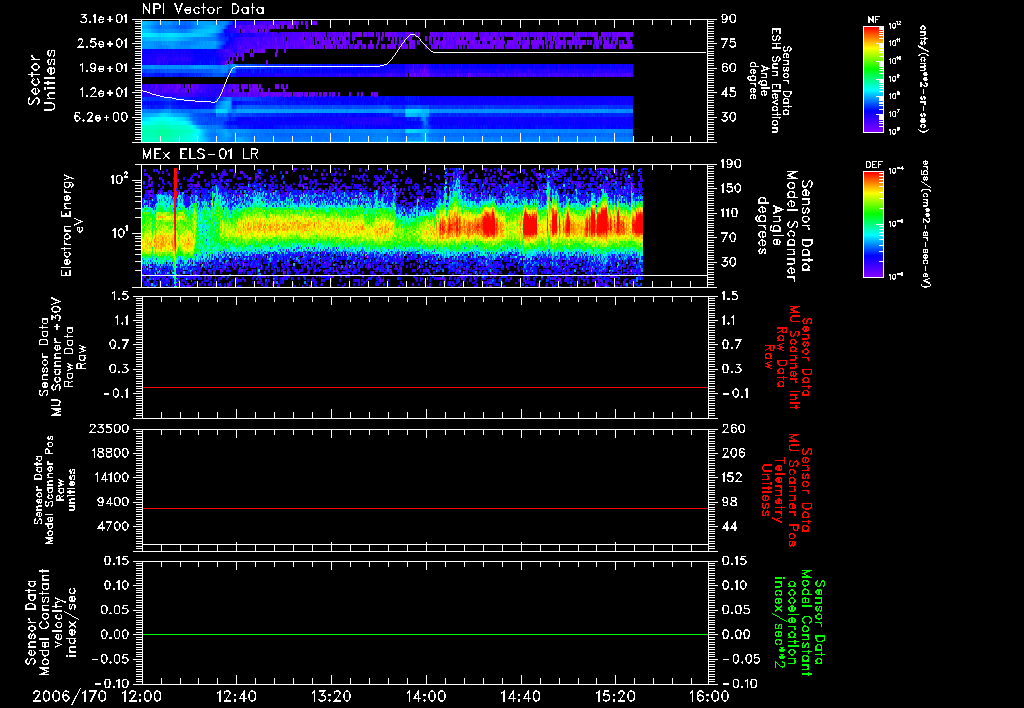Click the red MU Scanner Pos Telemetry axis title
Screen dimensions: 1024x708
click(x=786, y=490)
